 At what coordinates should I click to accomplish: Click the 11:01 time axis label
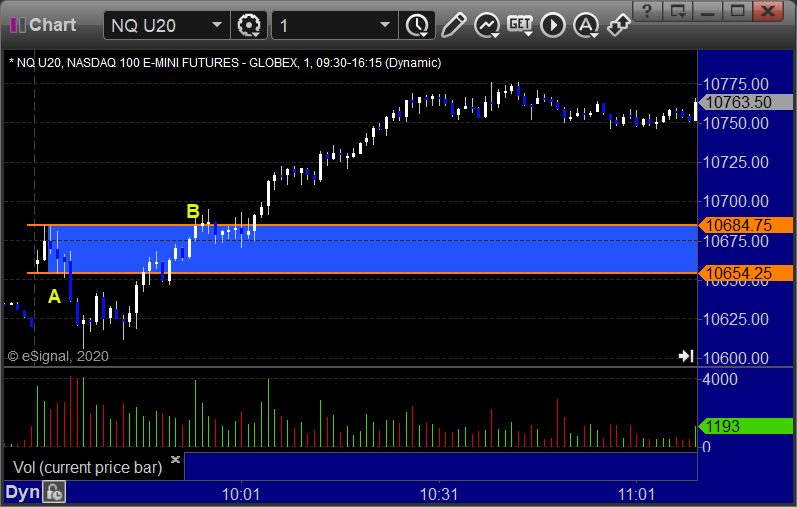636,494
